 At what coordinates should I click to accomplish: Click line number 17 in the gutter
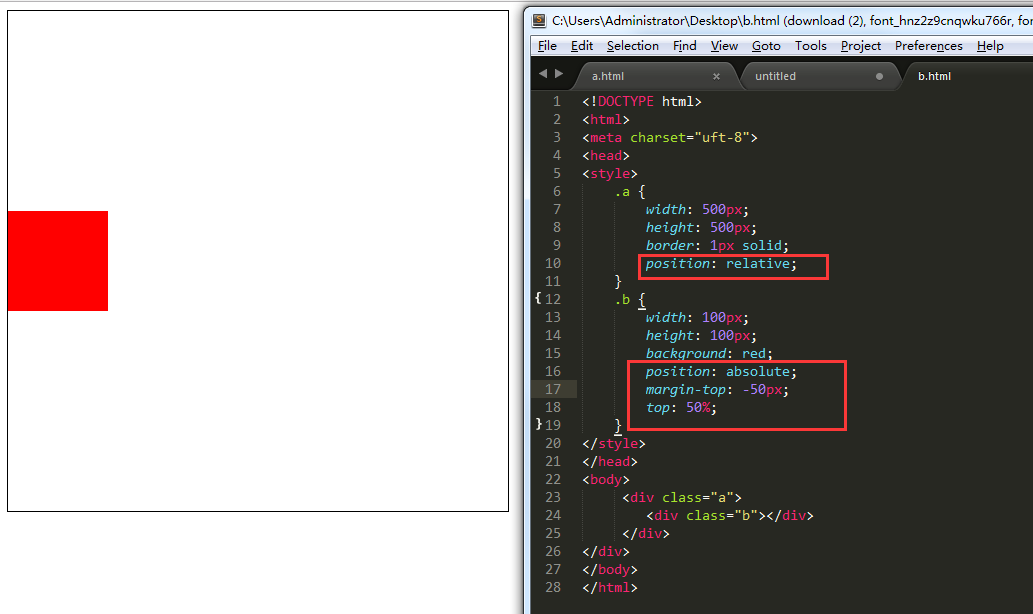point(553,389)
